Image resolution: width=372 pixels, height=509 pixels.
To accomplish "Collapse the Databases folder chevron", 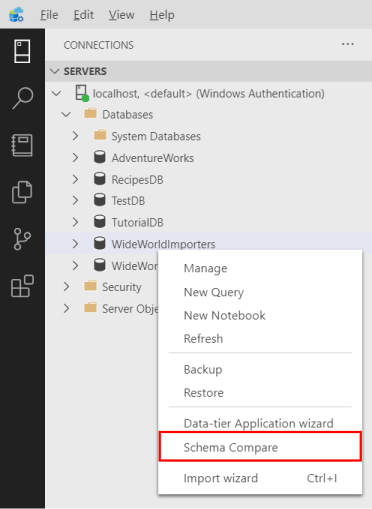I will 66,115.
